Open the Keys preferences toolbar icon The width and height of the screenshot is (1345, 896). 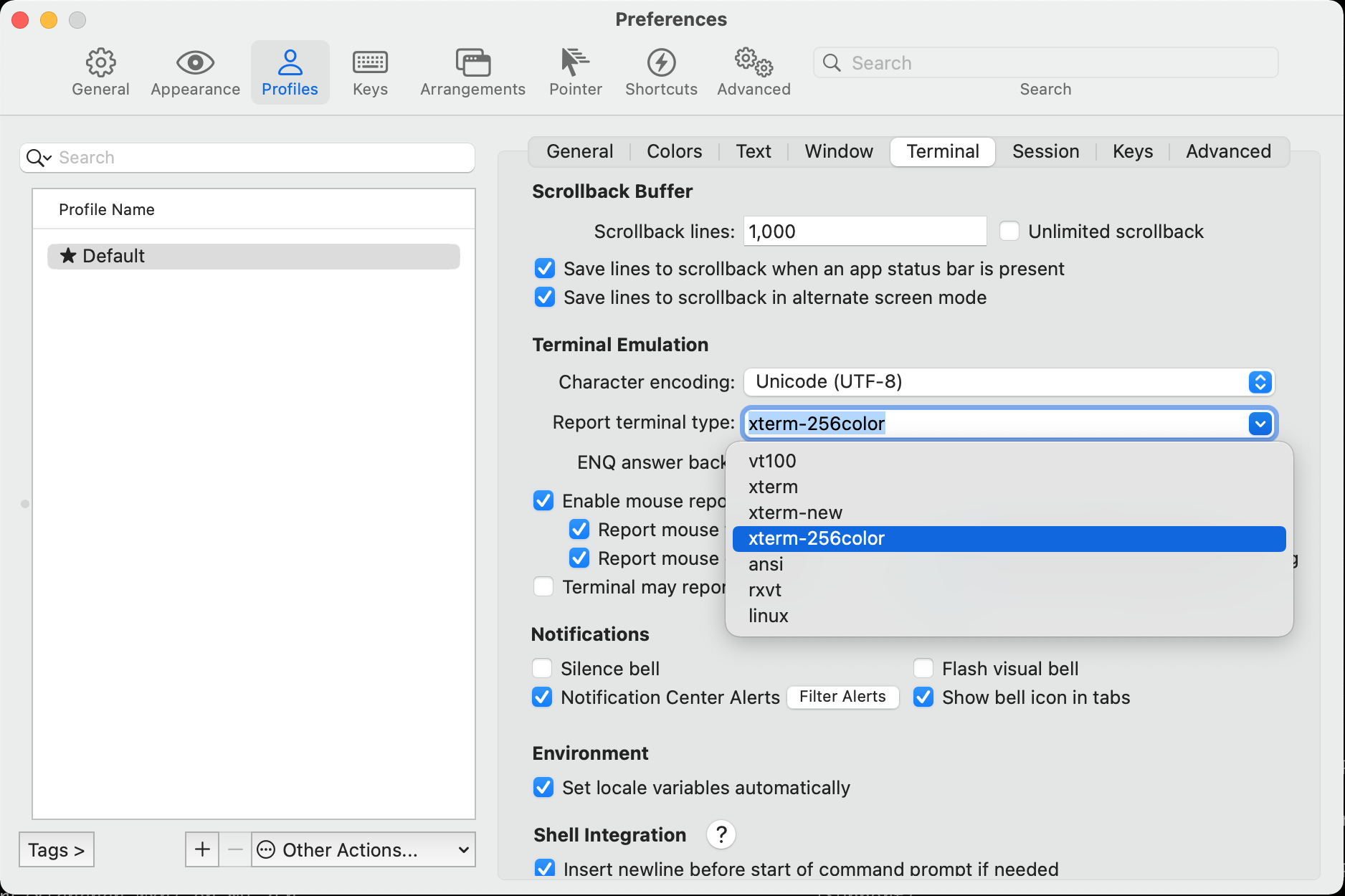[370, 72]
